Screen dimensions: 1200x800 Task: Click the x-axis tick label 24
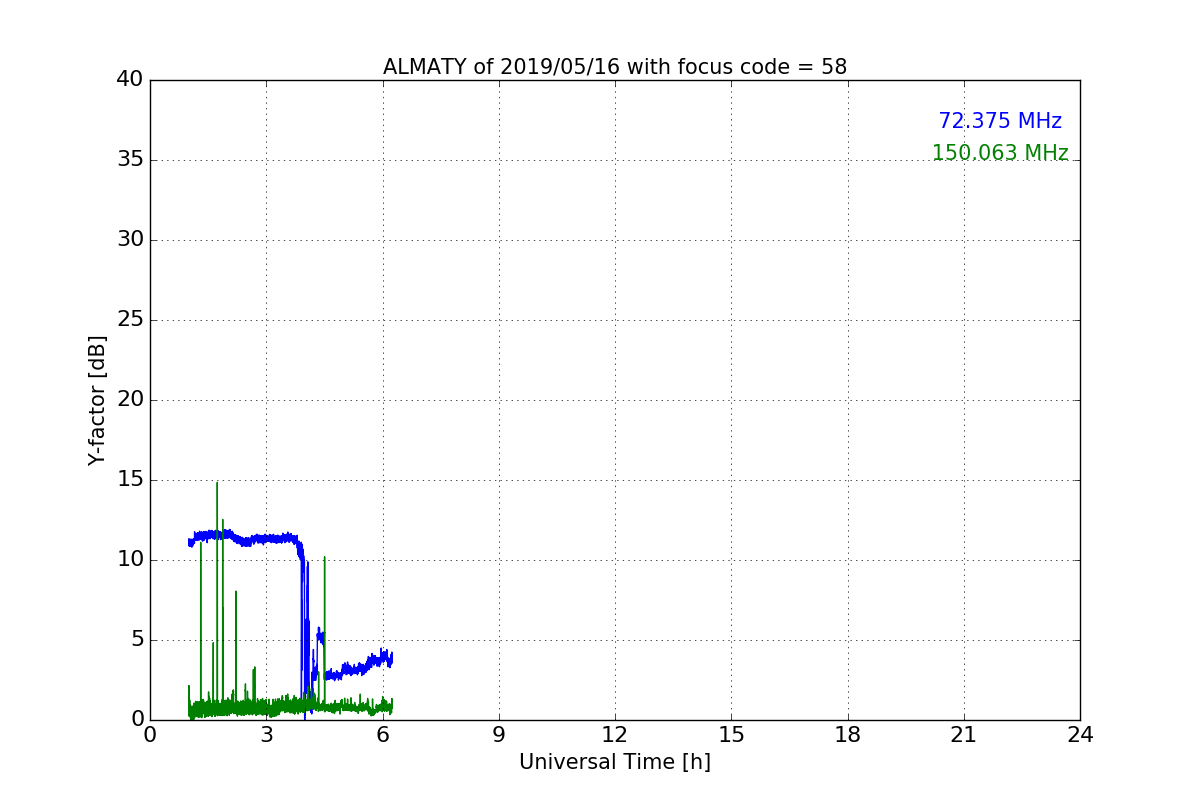(x=1080, y=735)
